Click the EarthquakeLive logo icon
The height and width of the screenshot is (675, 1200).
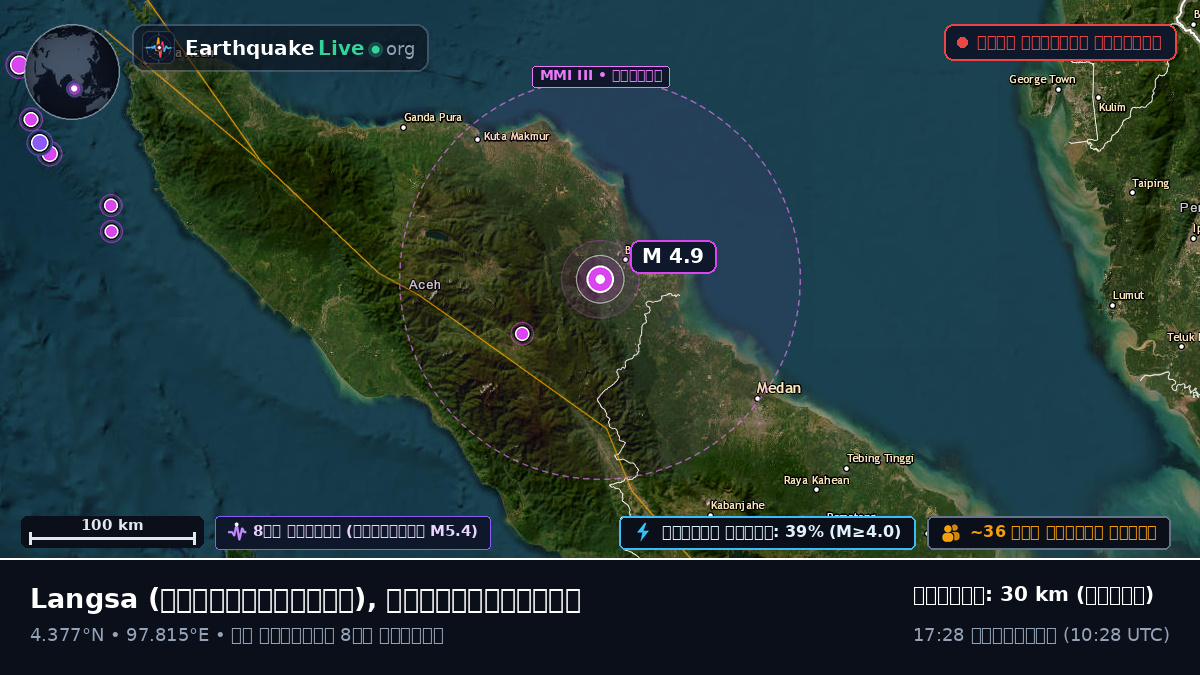(158, 48)
